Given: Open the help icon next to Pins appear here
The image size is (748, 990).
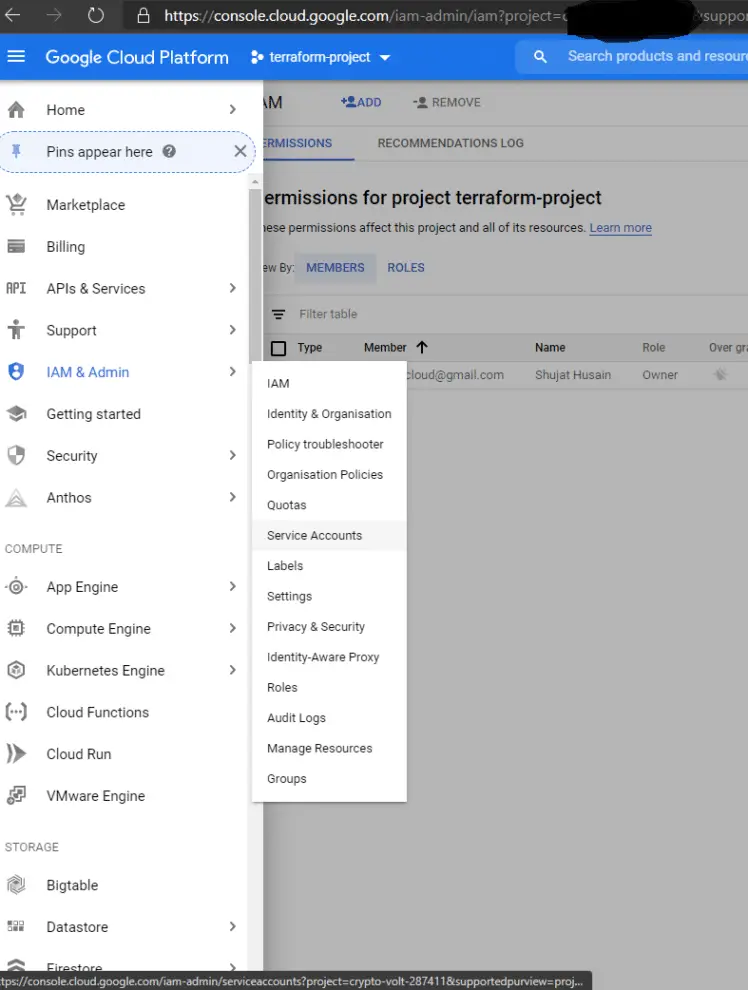Looking at the screenshot, I should [x=169, y=152].
